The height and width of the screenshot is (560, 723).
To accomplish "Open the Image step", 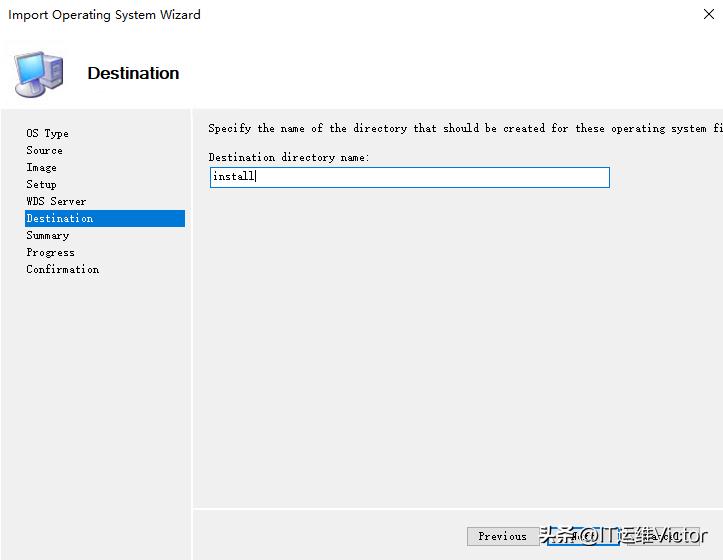I will coord(41,167).
